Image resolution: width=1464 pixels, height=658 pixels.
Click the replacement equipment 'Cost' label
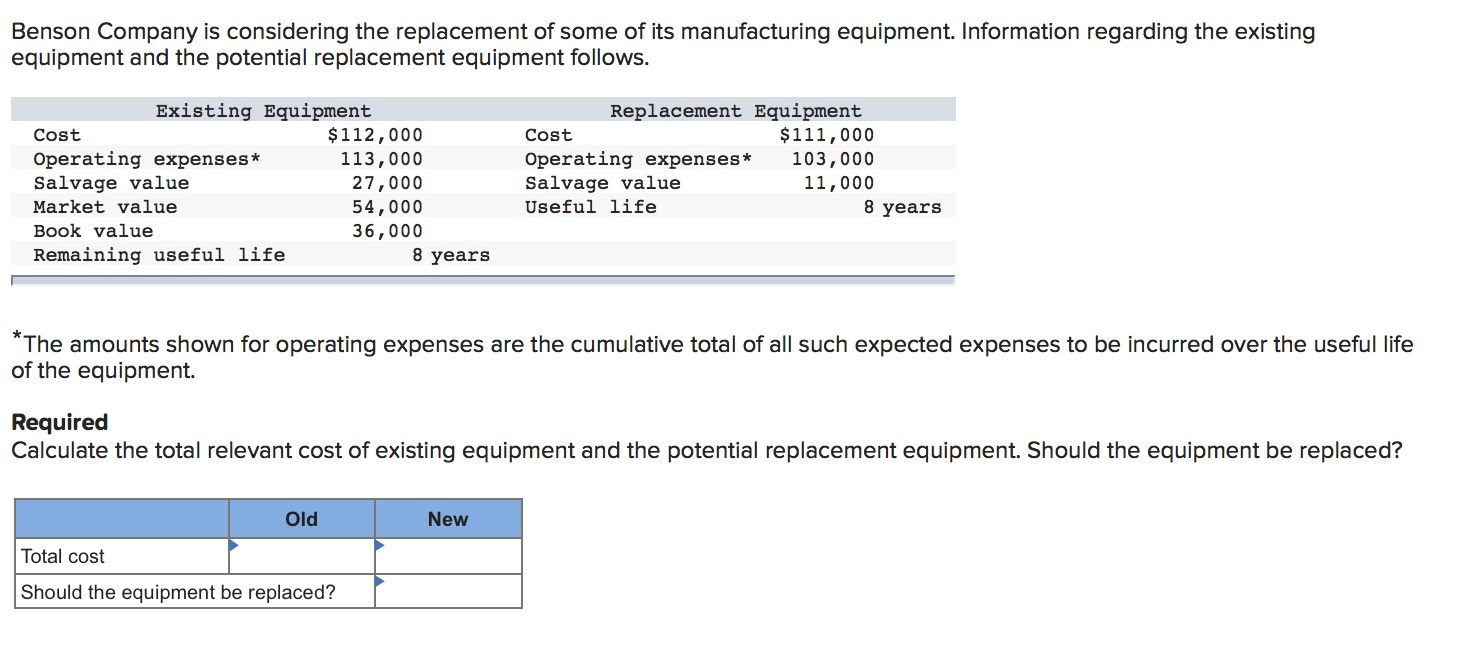[x=549, y=135]
